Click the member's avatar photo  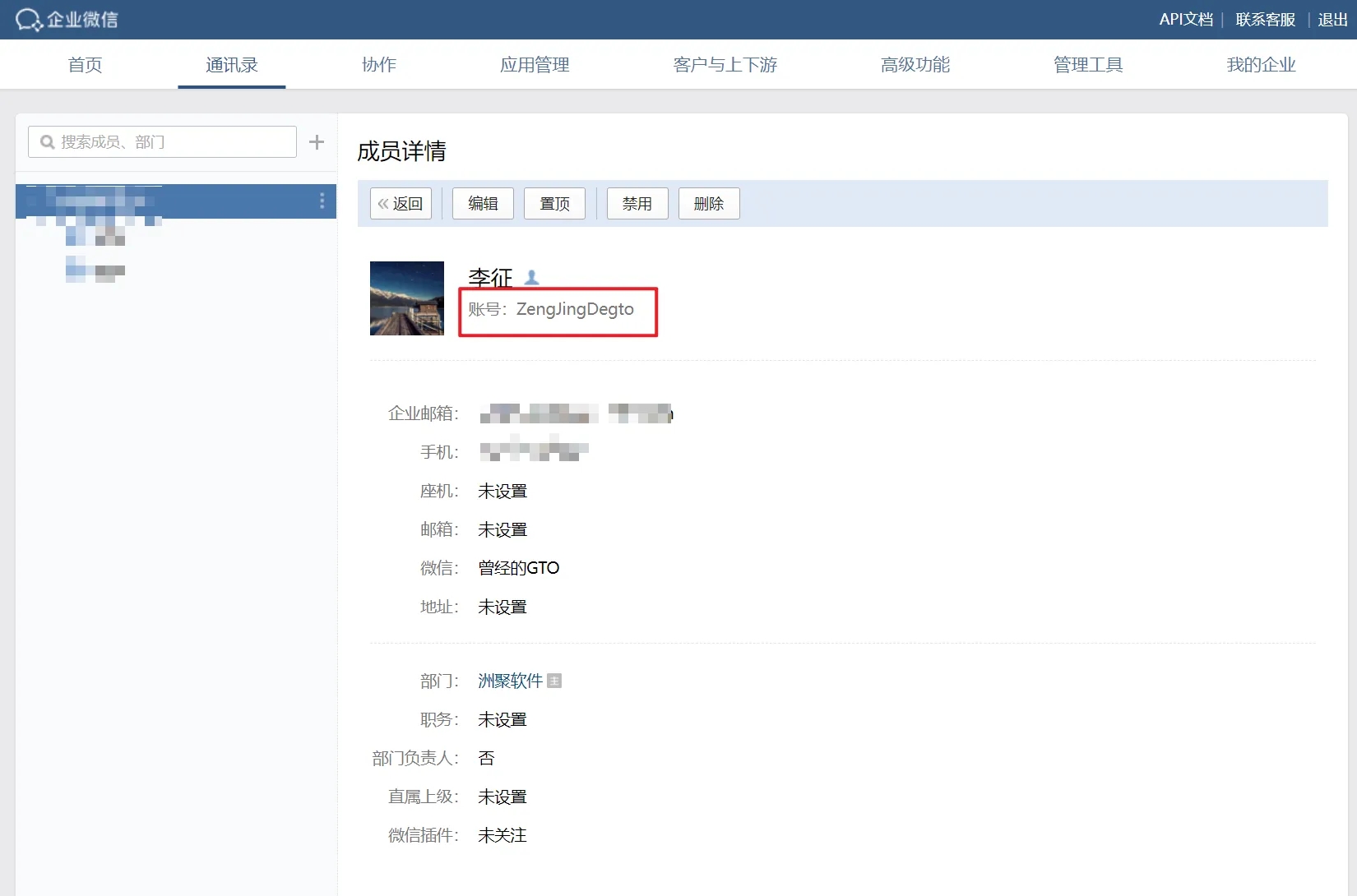(407, 298)
